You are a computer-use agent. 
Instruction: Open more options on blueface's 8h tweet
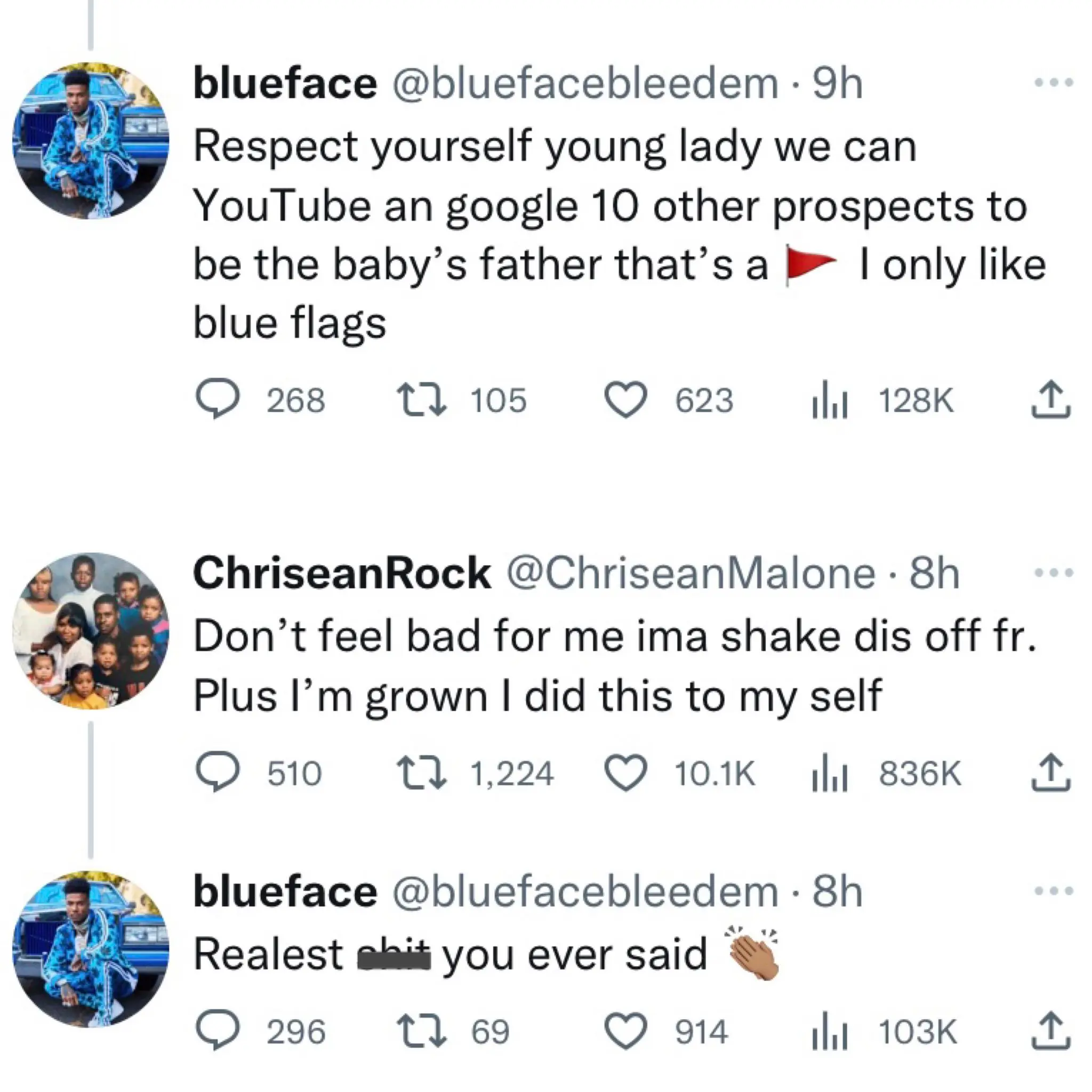pos(1054,892)
